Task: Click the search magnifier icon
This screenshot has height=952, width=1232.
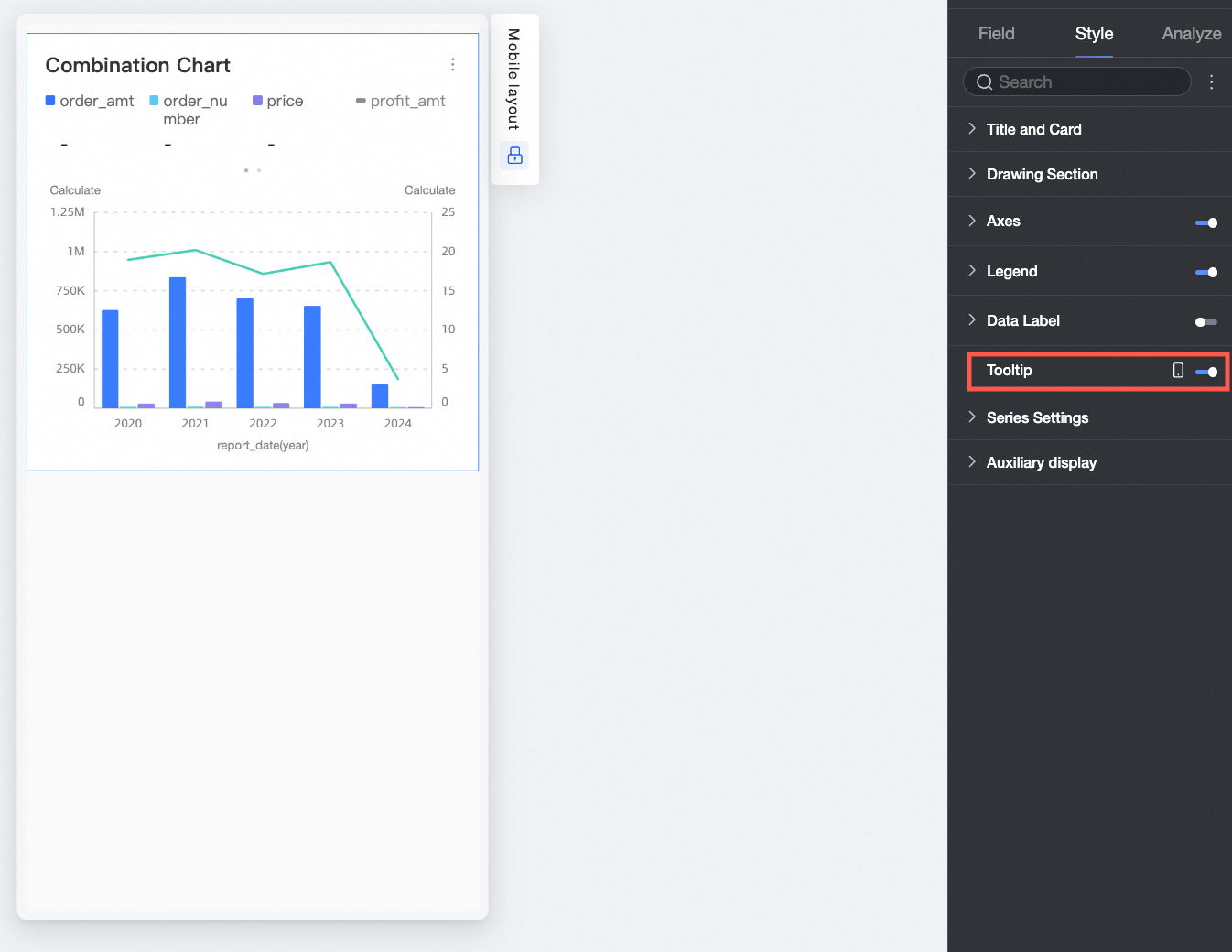Action: pos(984,82)
